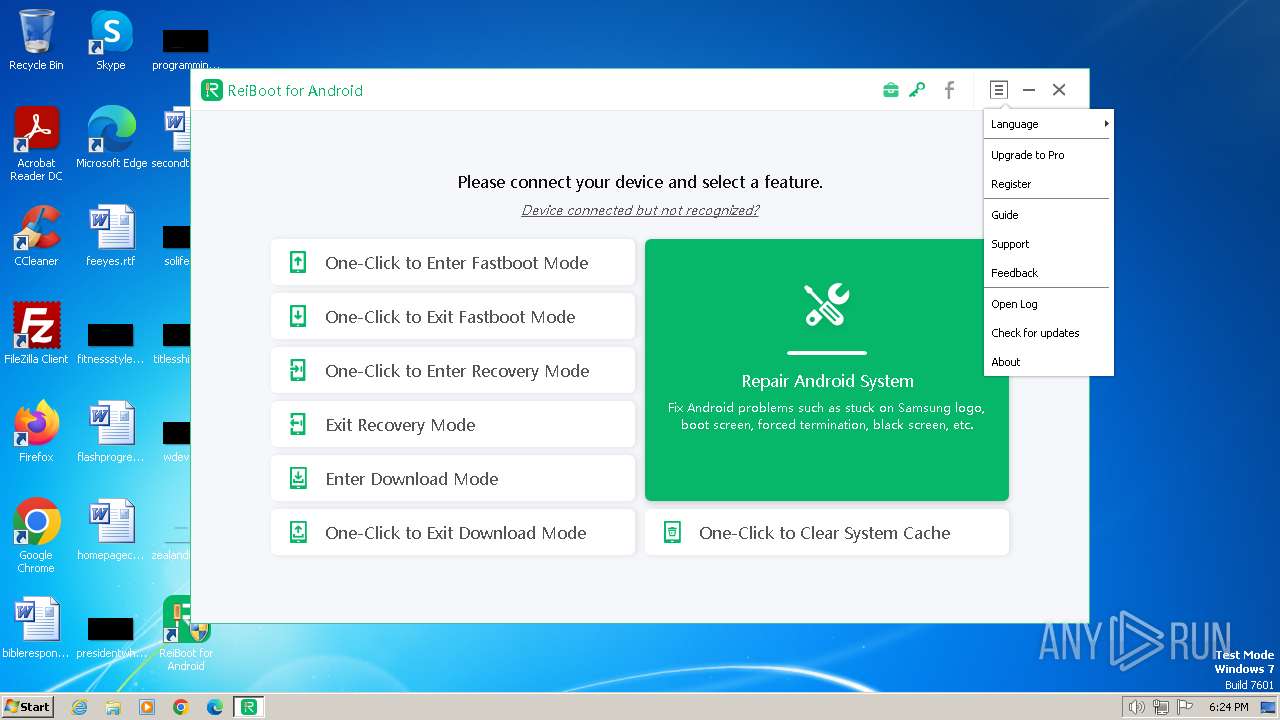This screenshot has height=720, width=1280.
Task: Open Repair Android System panel
Action: point(827,370)
